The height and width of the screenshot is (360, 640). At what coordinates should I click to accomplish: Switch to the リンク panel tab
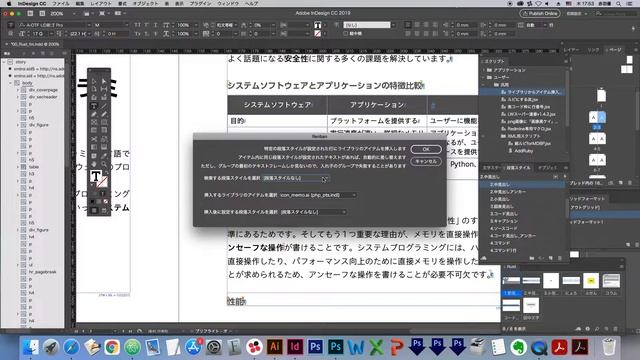tap(593, 49)
